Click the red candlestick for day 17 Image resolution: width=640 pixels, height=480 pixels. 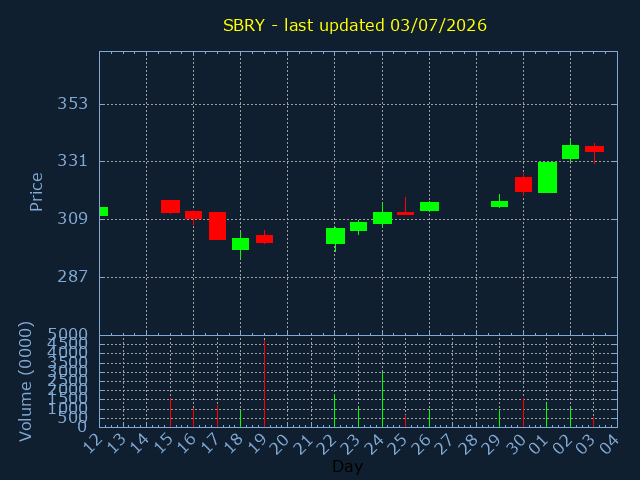(x=217, y=226)
